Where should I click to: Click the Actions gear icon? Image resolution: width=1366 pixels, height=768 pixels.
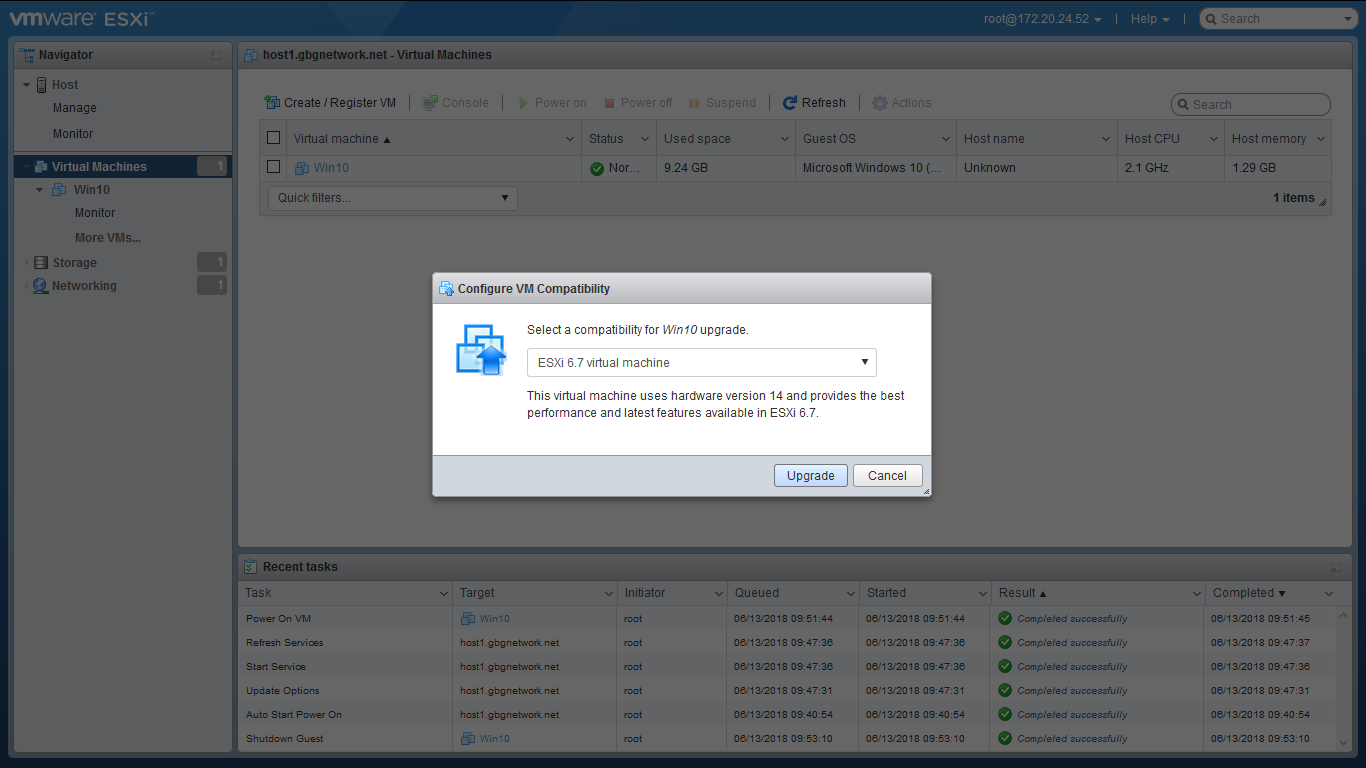tap(880, 103)
